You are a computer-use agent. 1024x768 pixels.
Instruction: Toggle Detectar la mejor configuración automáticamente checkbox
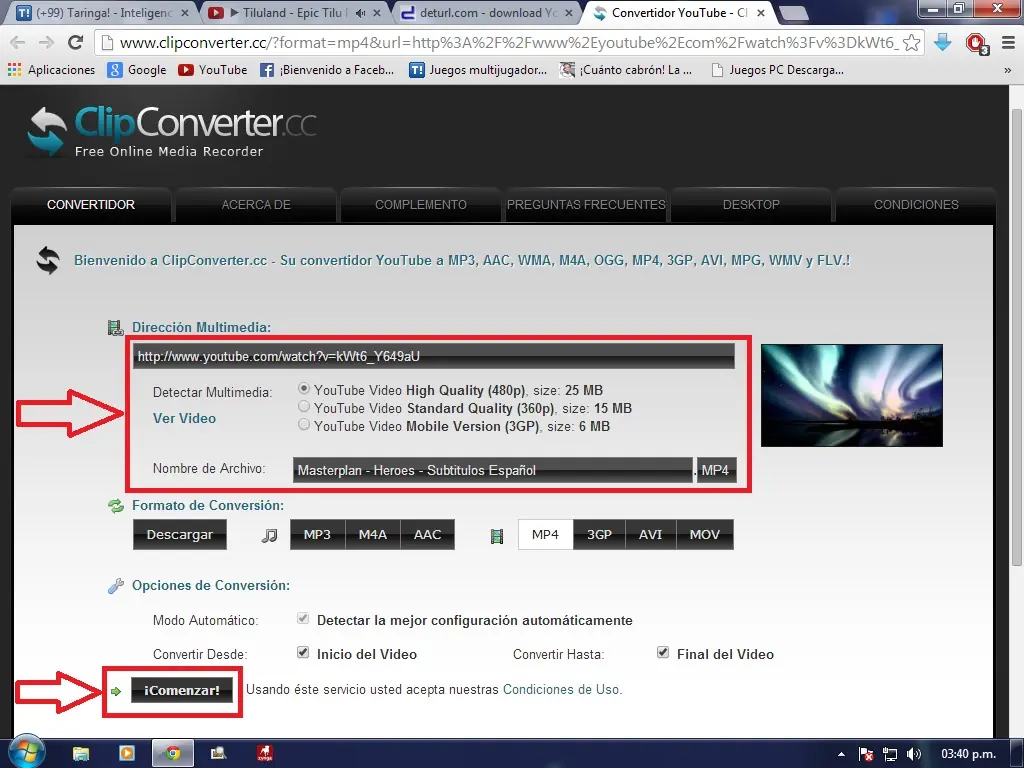tap(303, 618)
